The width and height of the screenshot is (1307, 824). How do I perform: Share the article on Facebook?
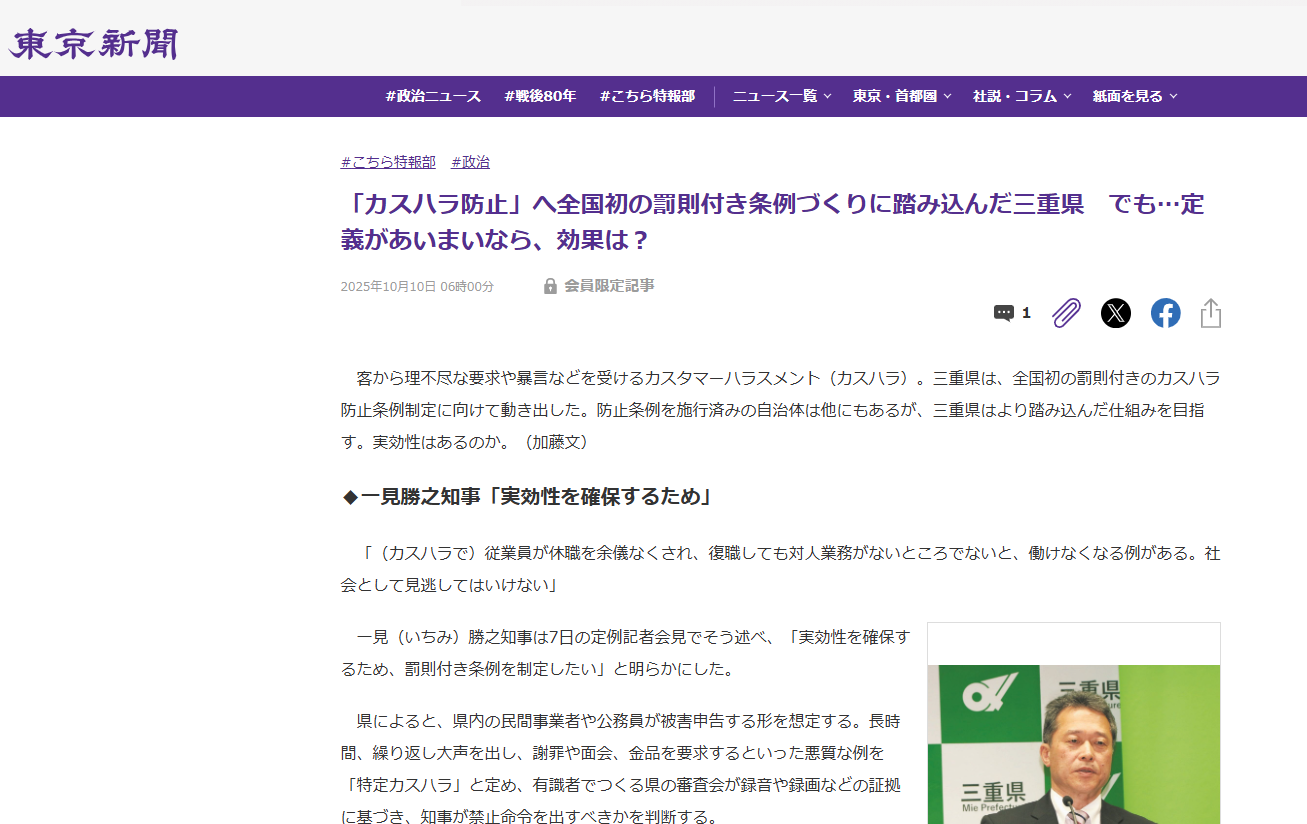[x=1165, y=313]
